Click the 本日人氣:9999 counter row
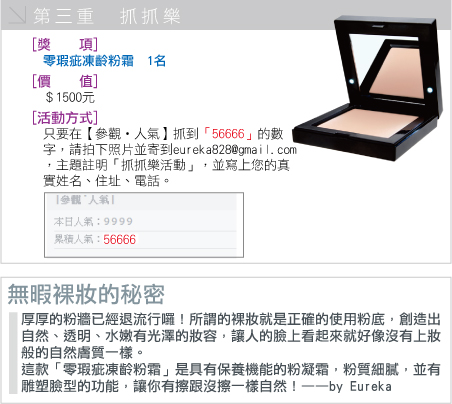The image size is (452, 404). (x=93, y=221)
